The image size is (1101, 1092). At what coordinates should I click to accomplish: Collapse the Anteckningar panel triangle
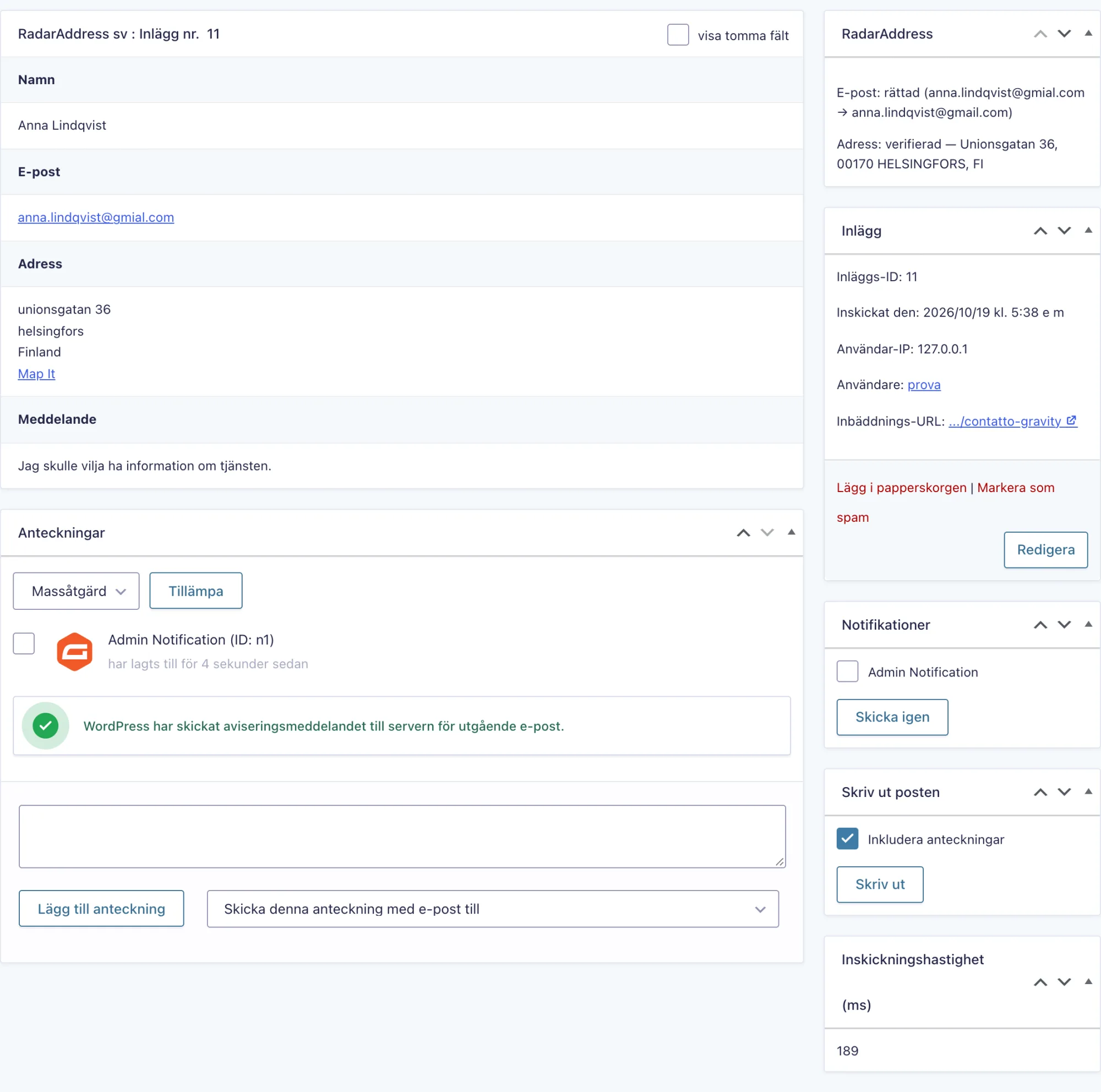[791, 533]
